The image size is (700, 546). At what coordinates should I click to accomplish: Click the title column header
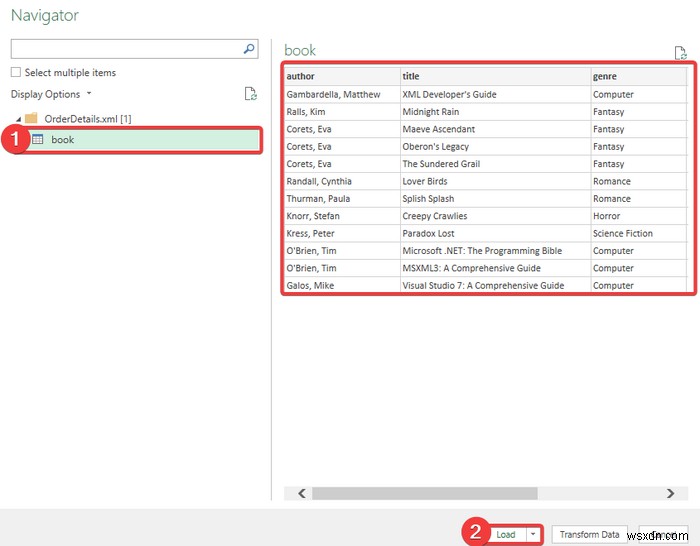tap(496, 76)
